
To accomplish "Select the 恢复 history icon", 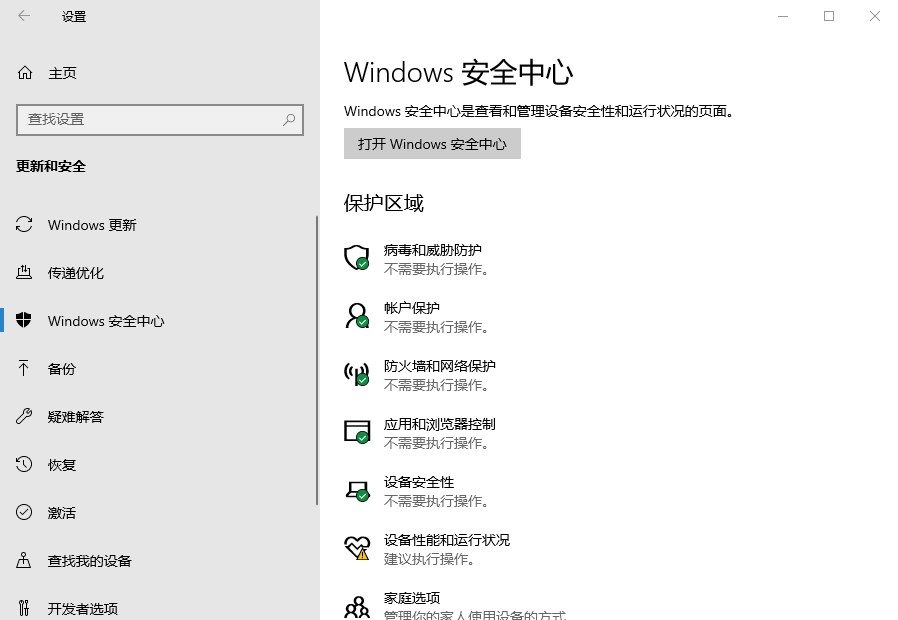I will point(24,464).
